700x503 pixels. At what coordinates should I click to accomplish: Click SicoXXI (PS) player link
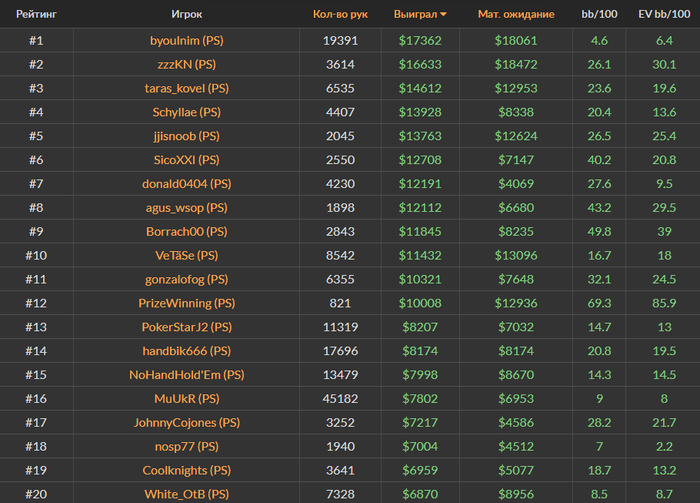pos(187,160)
